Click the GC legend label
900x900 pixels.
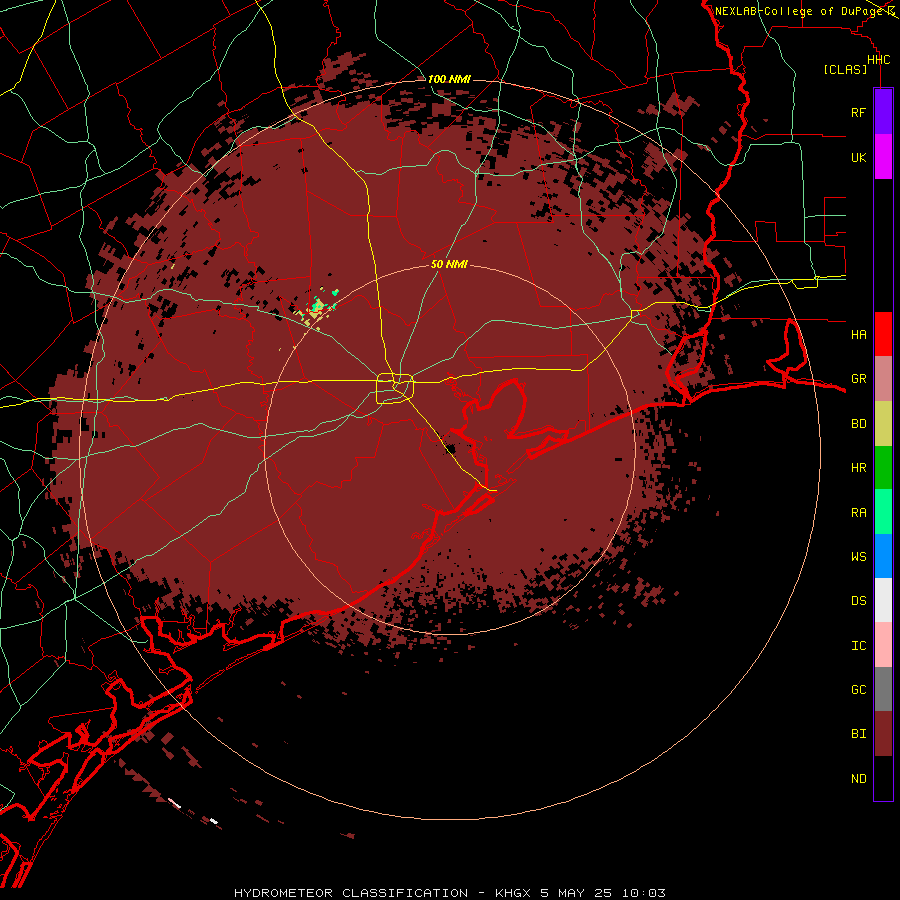click(858, 690)
